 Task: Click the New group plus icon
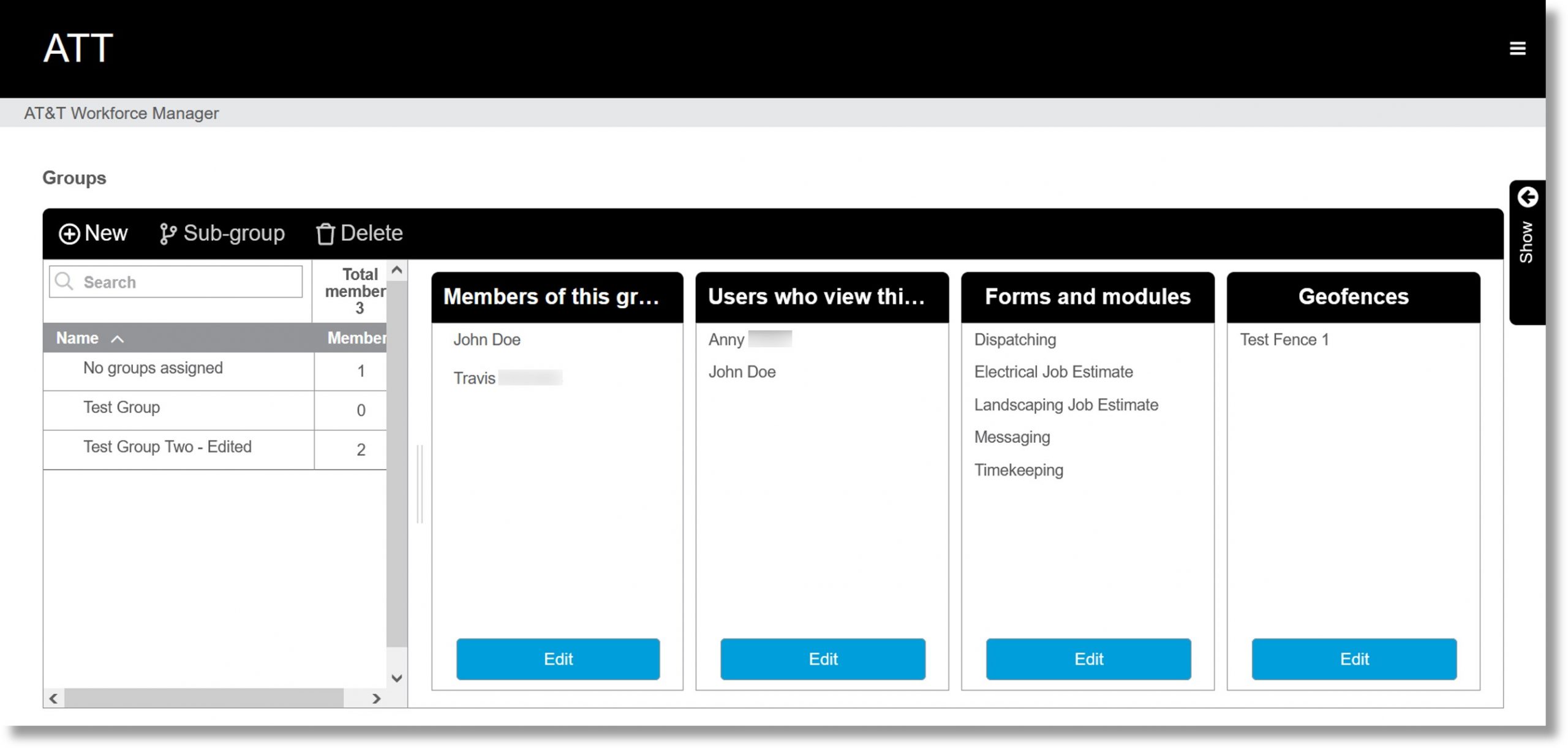point(69,234)
